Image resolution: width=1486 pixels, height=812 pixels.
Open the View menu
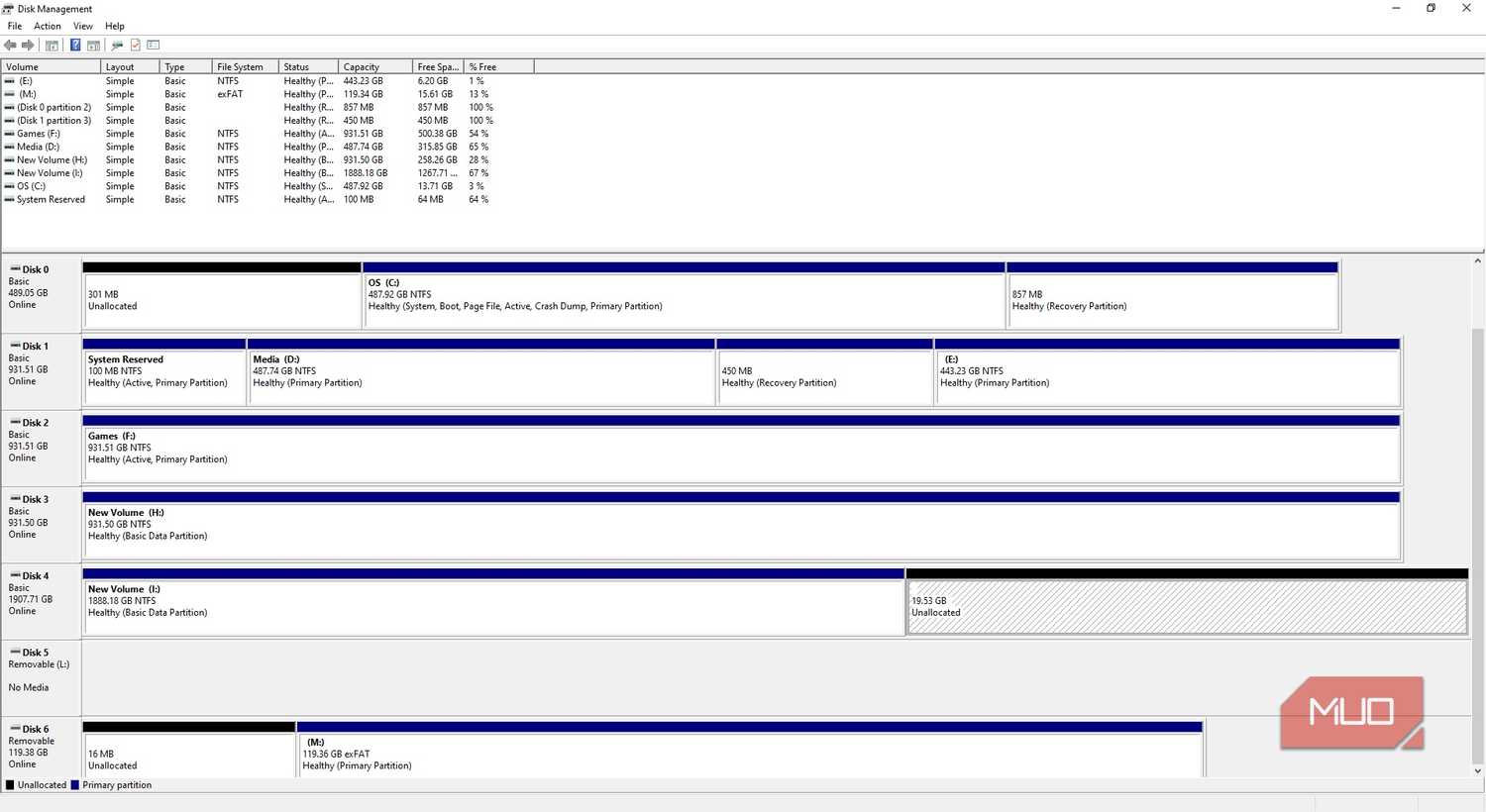[83, 26]
